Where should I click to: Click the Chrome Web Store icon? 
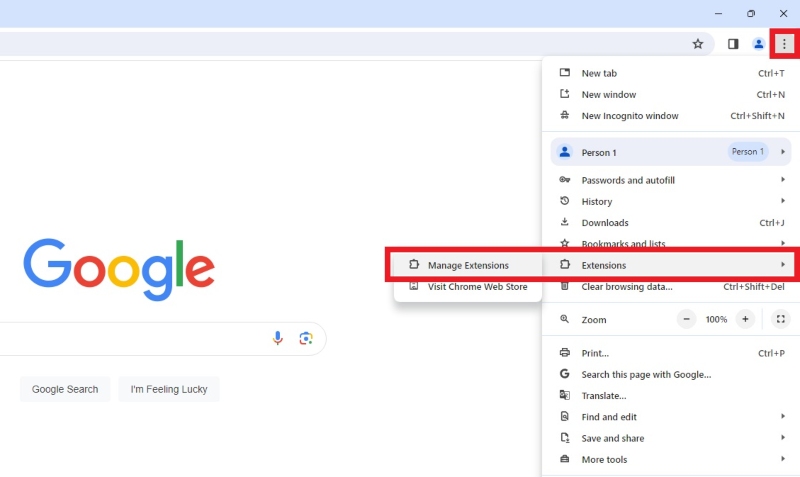coord(414,286)
